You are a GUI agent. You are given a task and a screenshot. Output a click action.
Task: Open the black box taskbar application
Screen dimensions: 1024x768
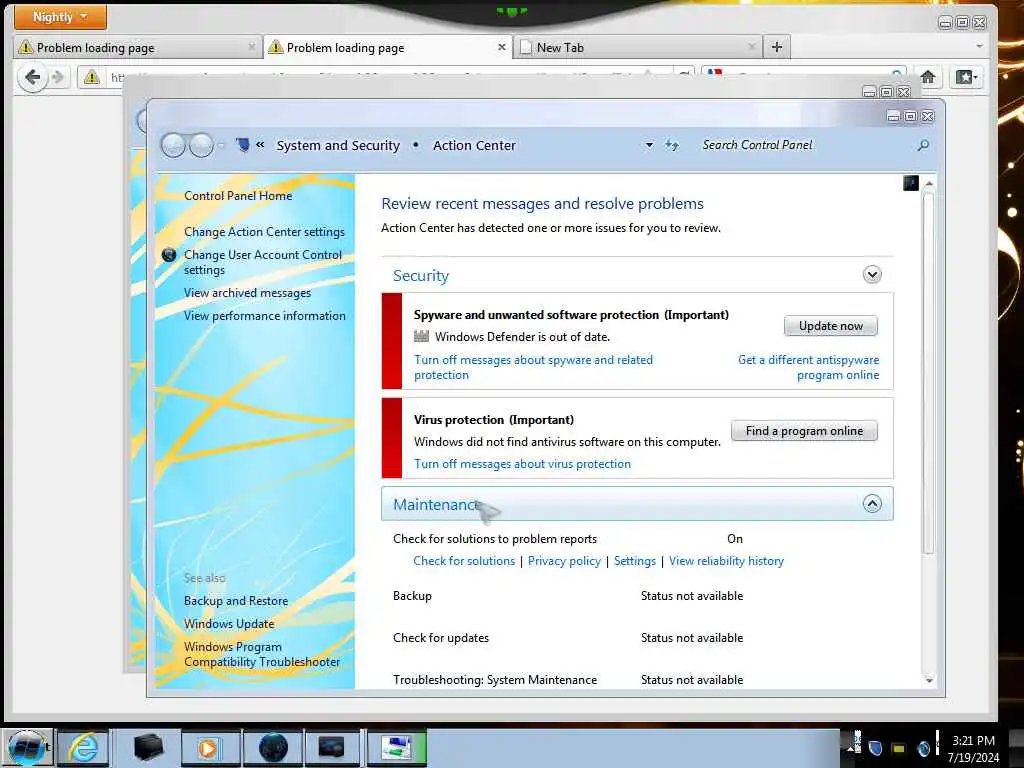click(x=148, y=748)
